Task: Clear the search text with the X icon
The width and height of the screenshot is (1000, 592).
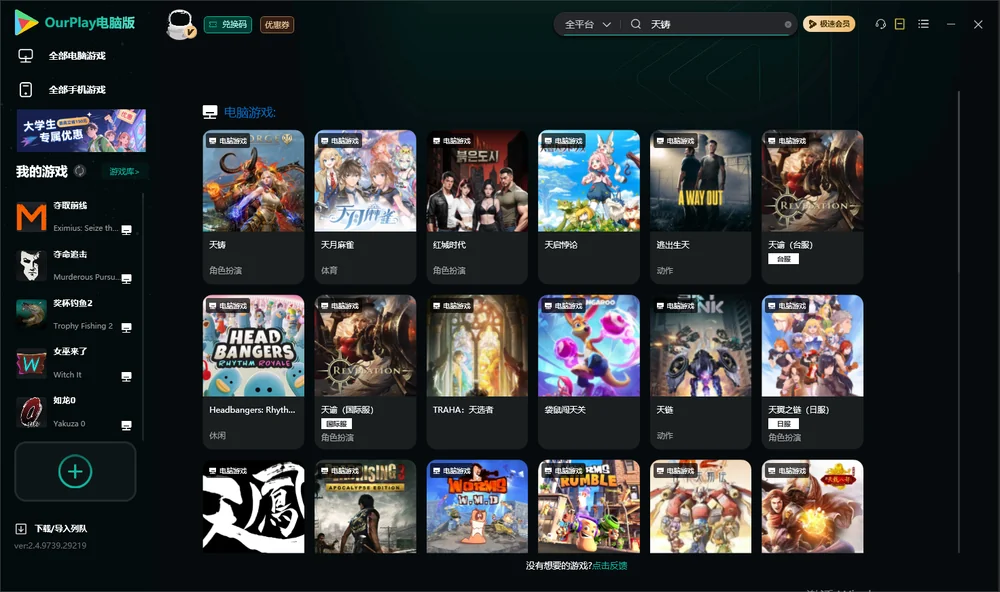Action: tap(788, 25)
